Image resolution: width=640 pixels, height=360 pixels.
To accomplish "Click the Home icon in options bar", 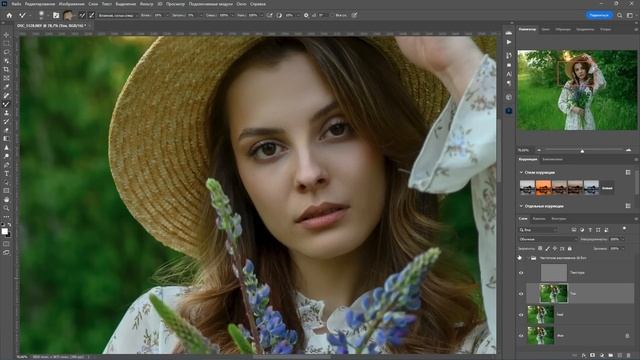I will [x=9, y=15].
